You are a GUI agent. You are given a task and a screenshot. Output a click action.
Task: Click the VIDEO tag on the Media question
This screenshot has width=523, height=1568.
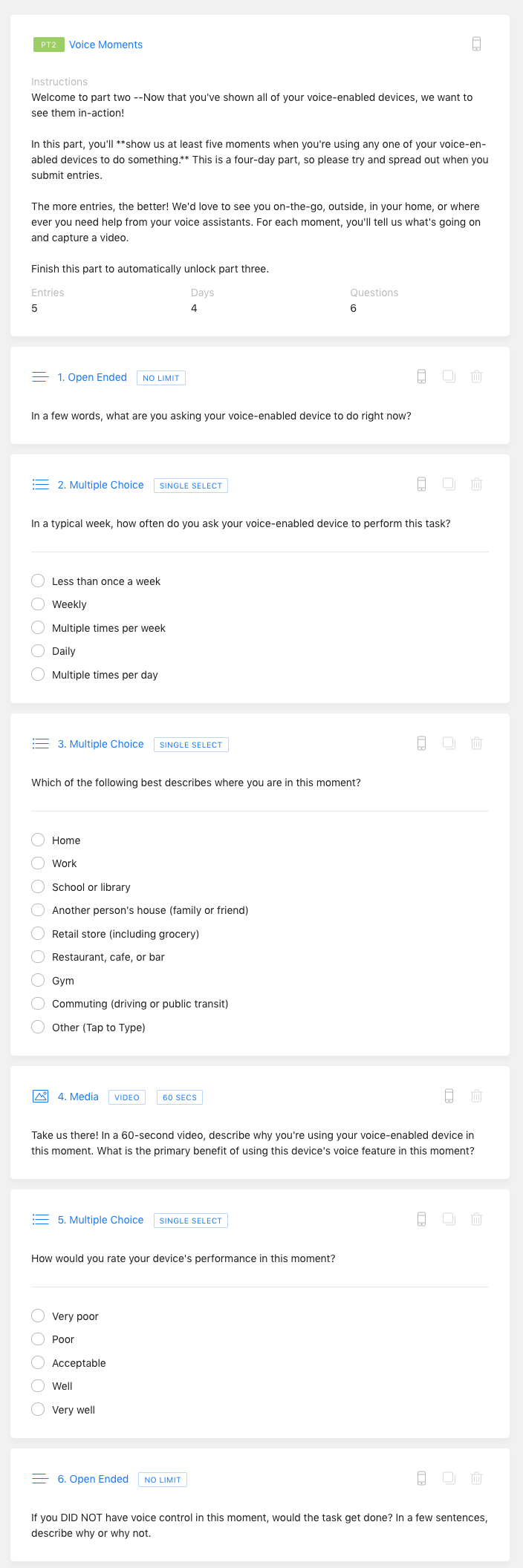(x=127, y=1097)
